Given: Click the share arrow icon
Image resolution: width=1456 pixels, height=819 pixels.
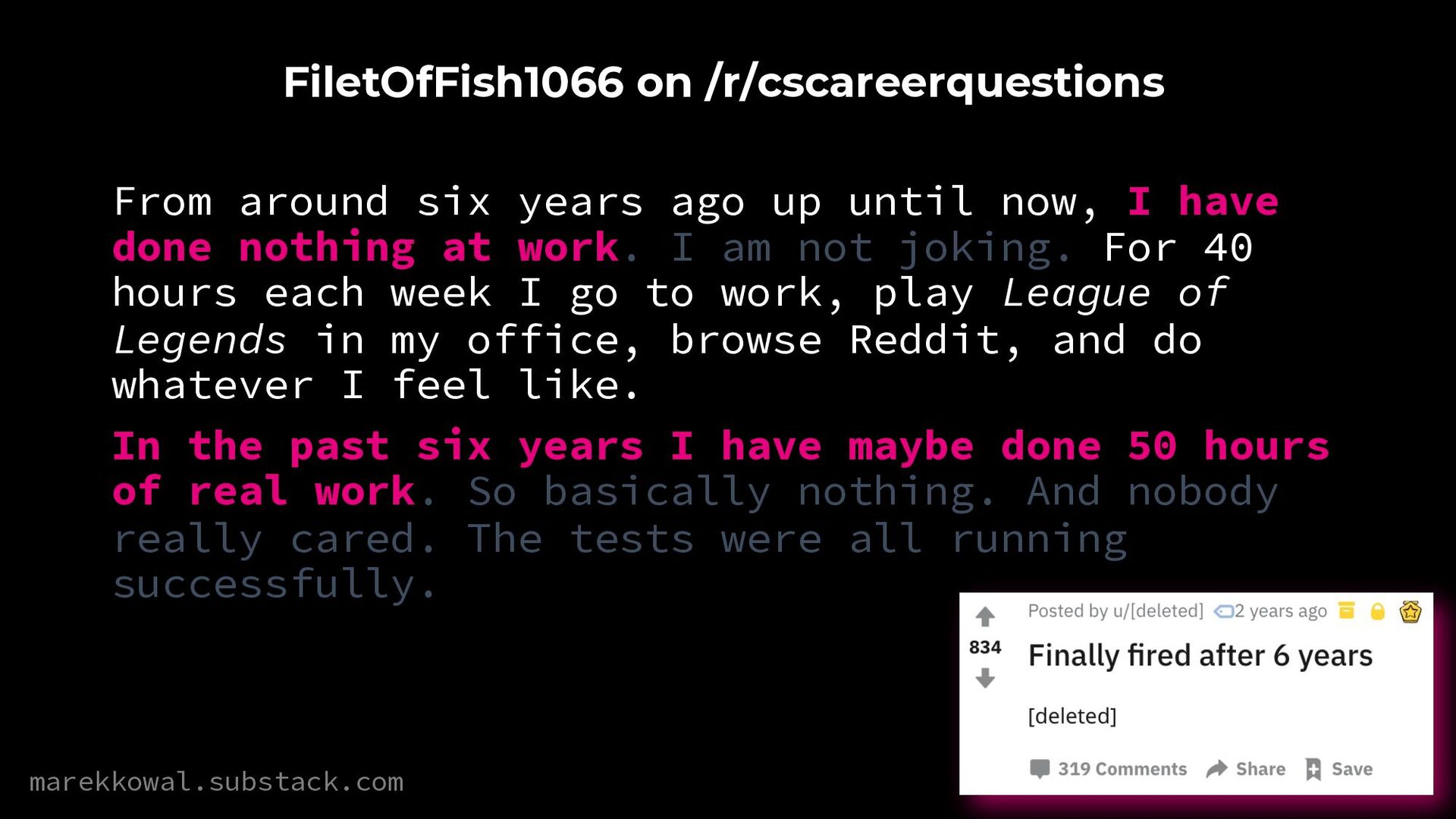Looking at the screenshot, I should pos(1216,769).
